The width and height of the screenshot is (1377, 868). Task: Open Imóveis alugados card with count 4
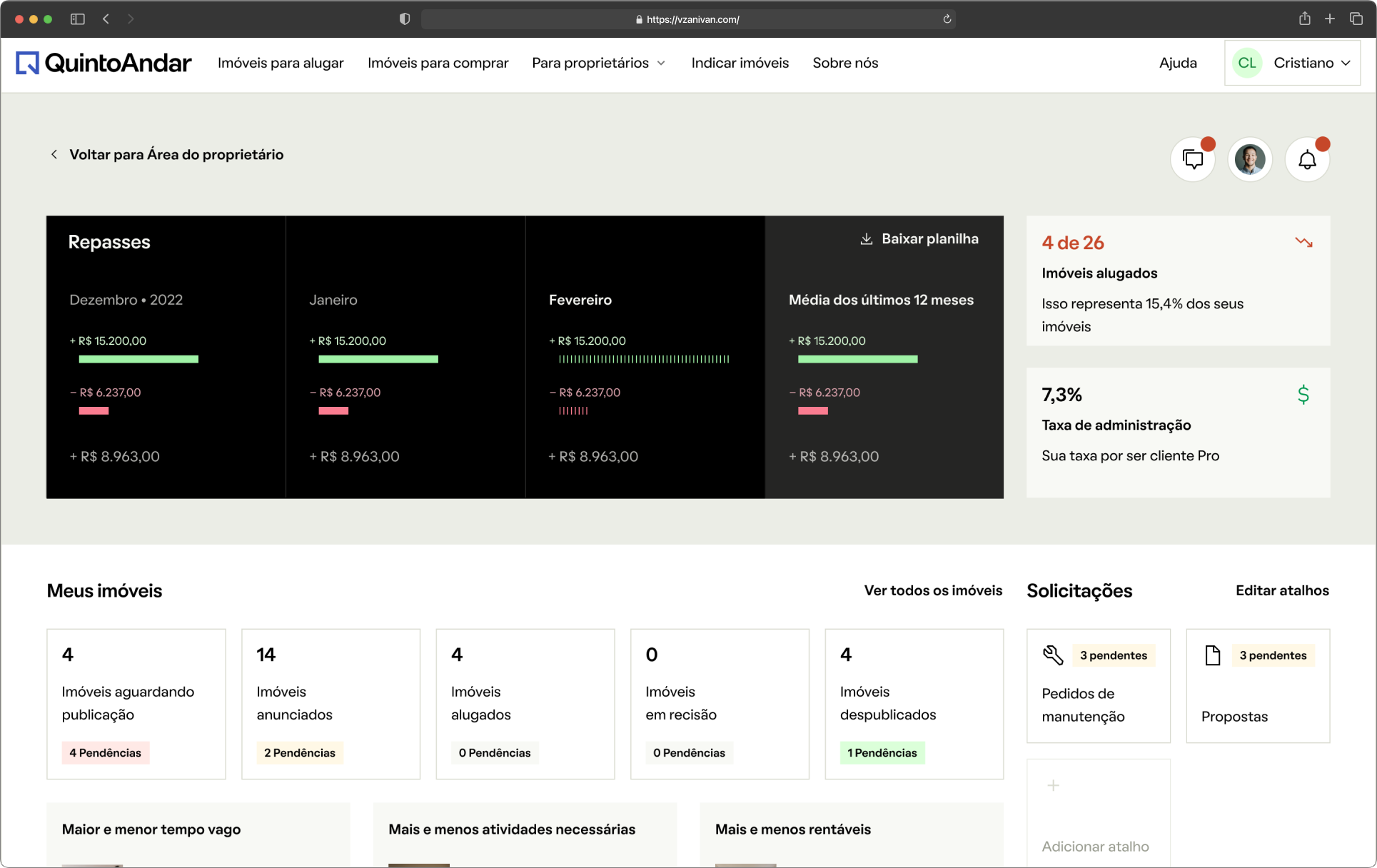pos(525,704)
